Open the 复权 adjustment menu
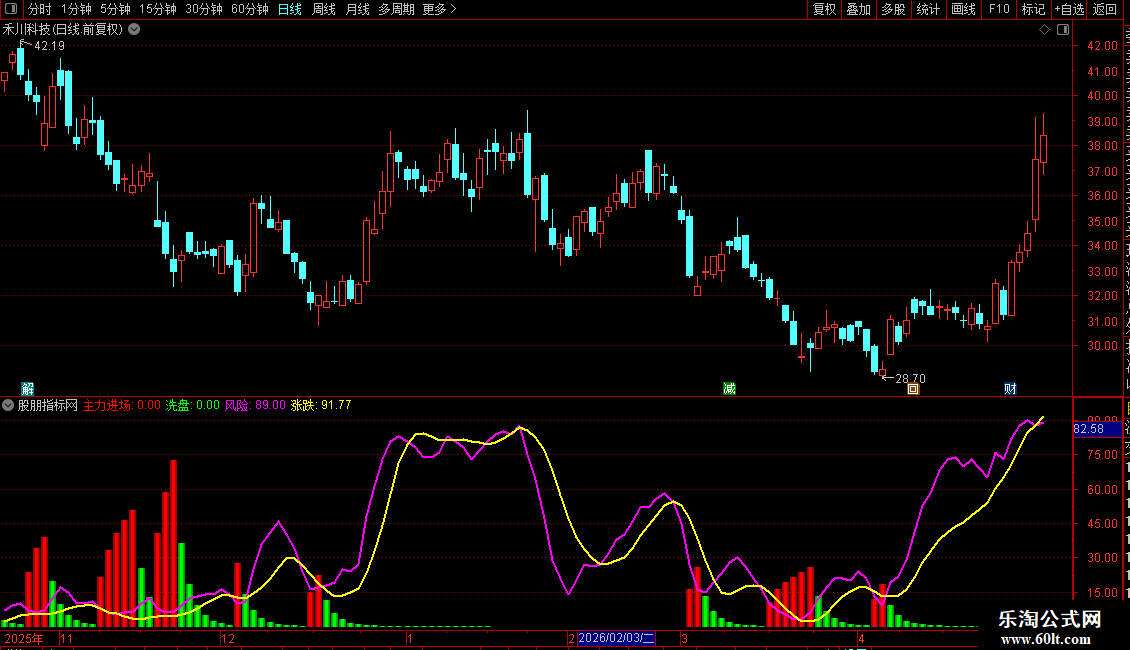 [824, 9]
